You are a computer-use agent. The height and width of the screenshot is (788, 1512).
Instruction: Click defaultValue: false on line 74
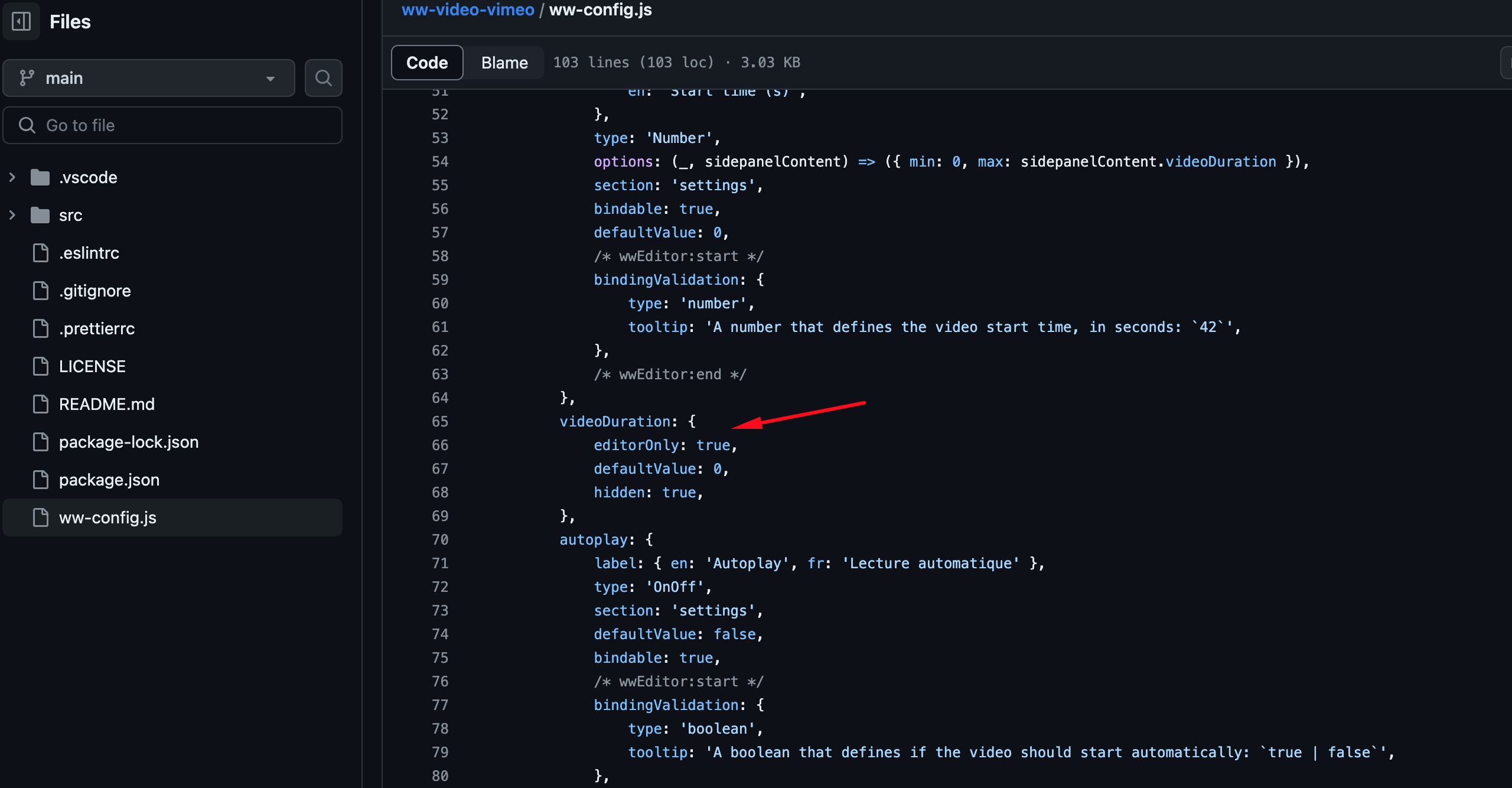pyautogui.click(x=675, y=634)
